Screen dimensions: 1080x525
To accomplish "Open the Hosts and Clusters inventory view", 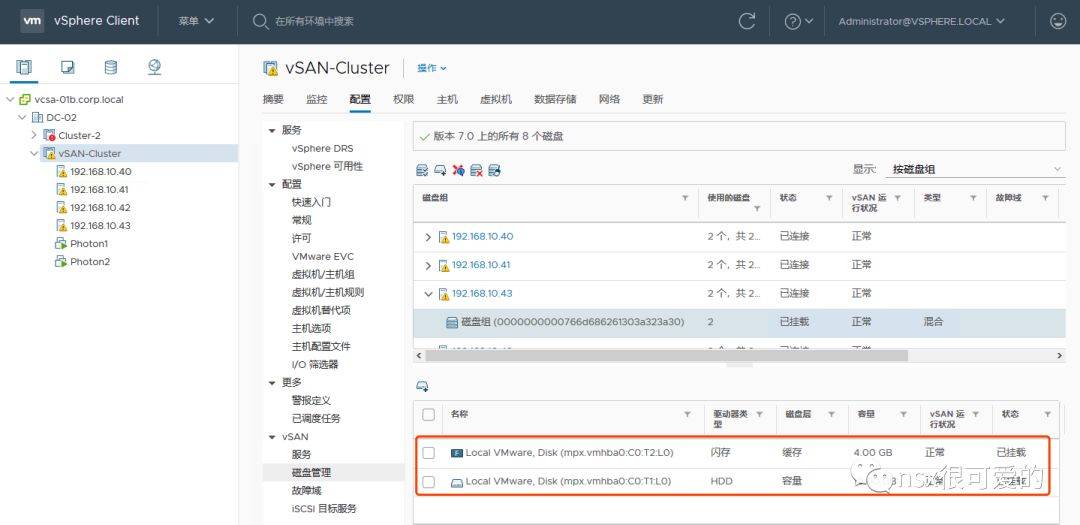I will coord(24,67).
